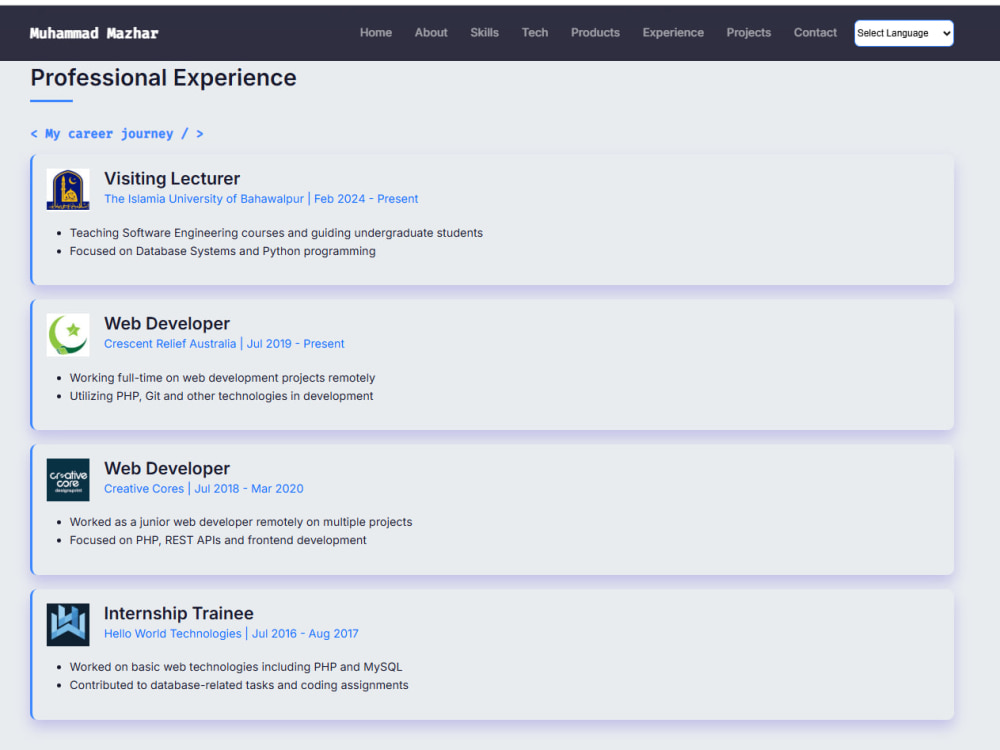Click the Web Developer heading at Crescent Relief
Image resolution: width=1000 pixels, height=750 pixels.
(167, 323)
